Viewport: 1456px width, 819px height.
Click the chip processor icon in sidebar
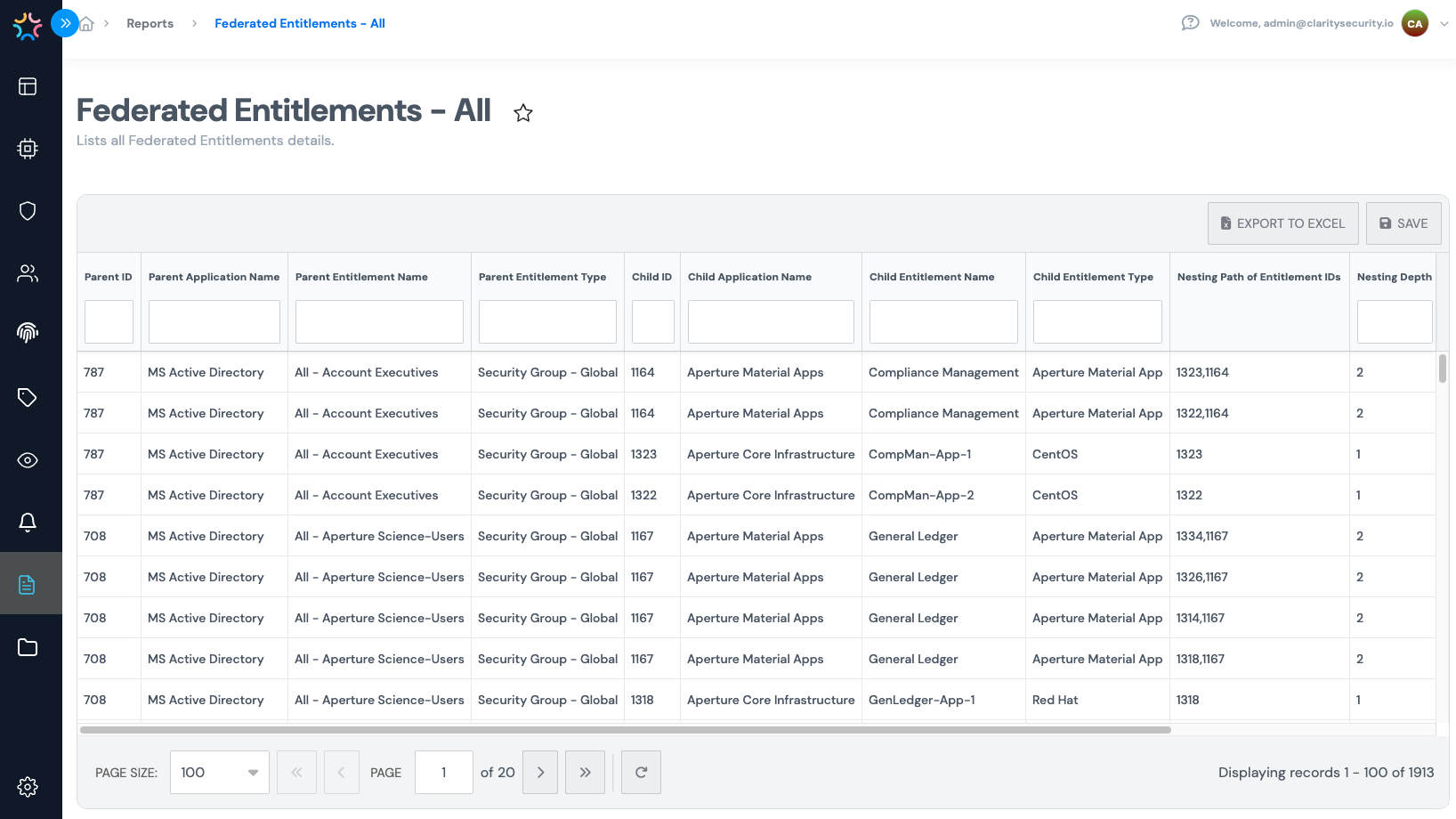point(28,149)
